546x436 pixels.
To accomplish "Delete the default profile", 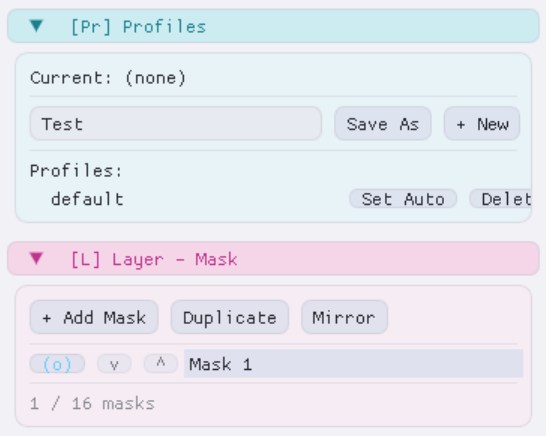I will coord(501,199).
